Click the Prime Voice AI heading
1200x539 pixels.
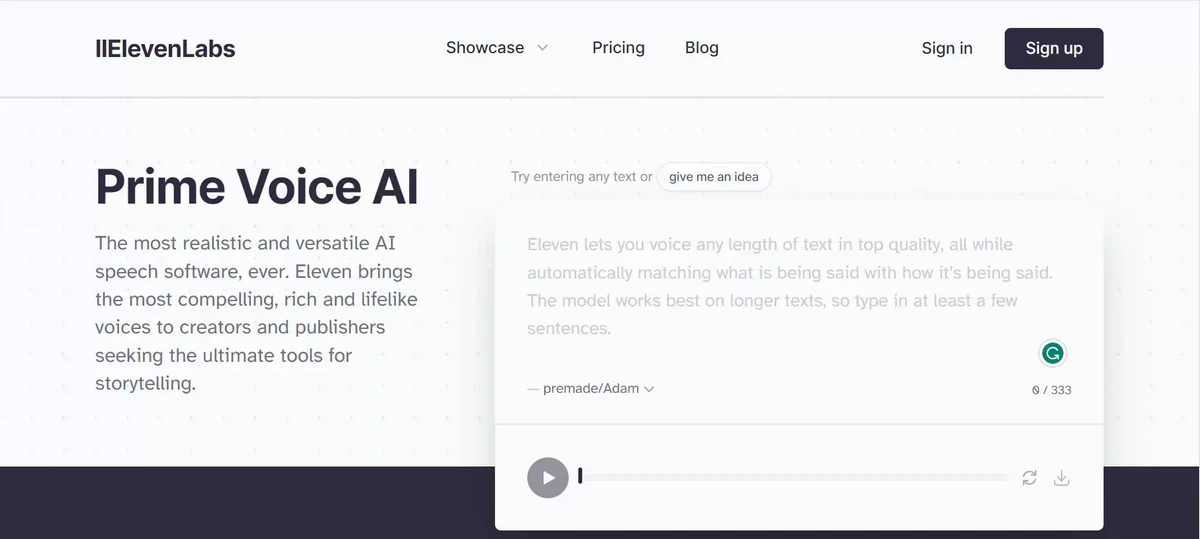tap(257, 187)
